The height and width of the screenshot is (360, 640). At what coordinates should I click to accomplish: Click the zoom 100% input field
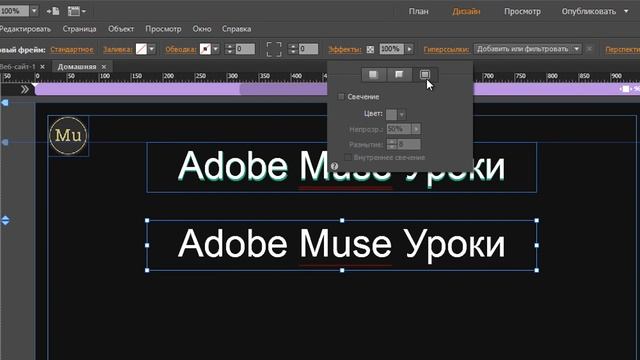pyautogui.click(x=15, y=11)
